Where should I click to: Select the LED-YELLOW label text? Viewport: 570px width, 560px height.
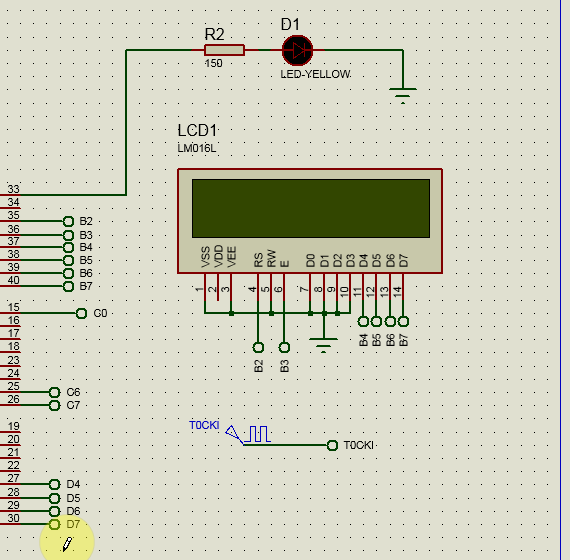pyautogui.click(x=316, y=74)
